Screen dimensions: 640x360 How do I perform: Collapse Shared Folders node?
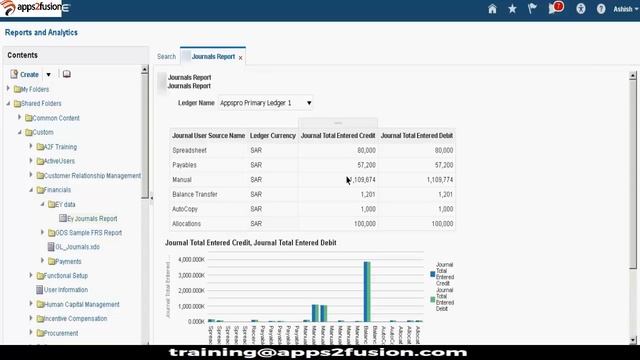pos(8,103)
